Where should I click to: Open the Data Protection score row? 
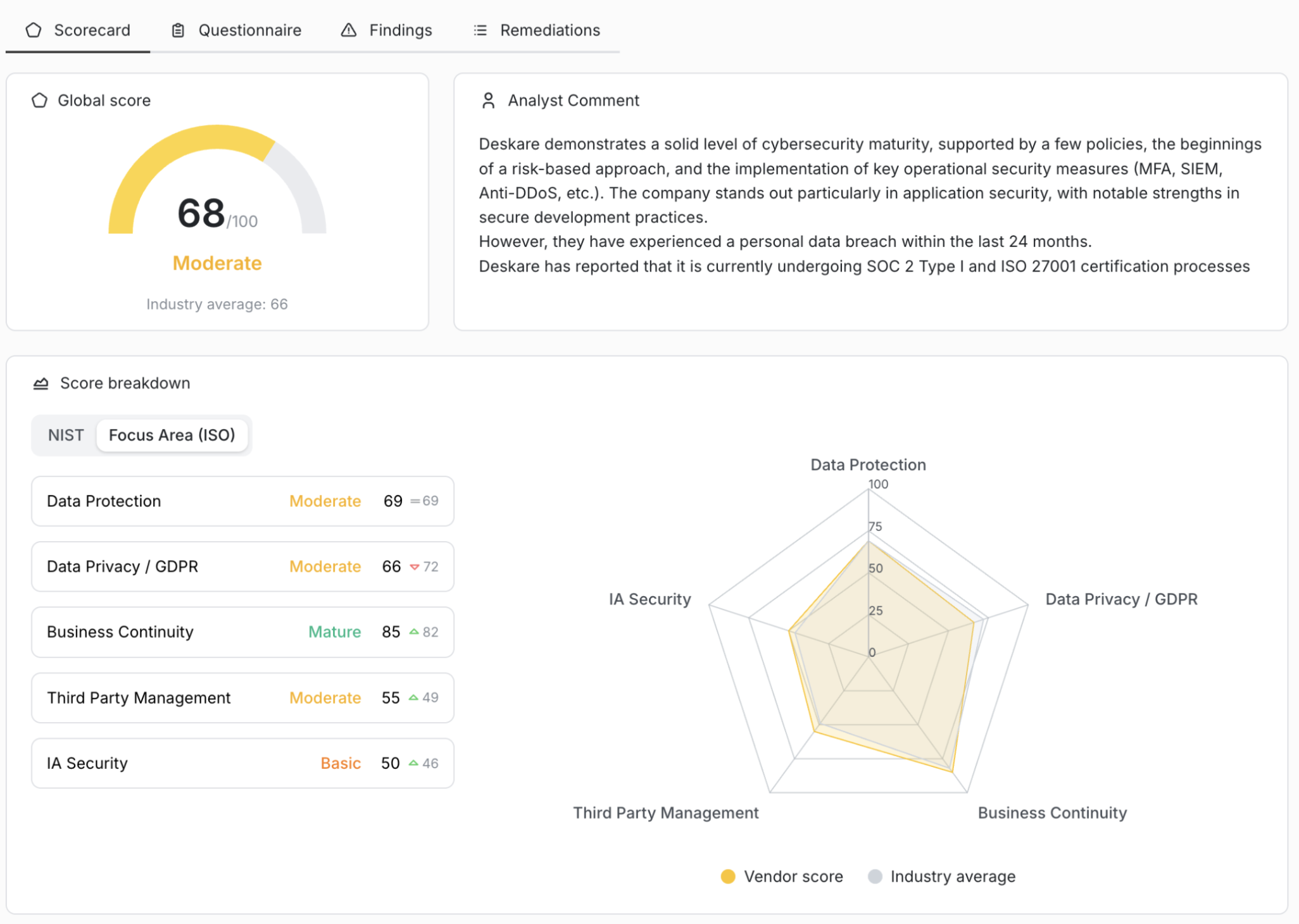242,501
